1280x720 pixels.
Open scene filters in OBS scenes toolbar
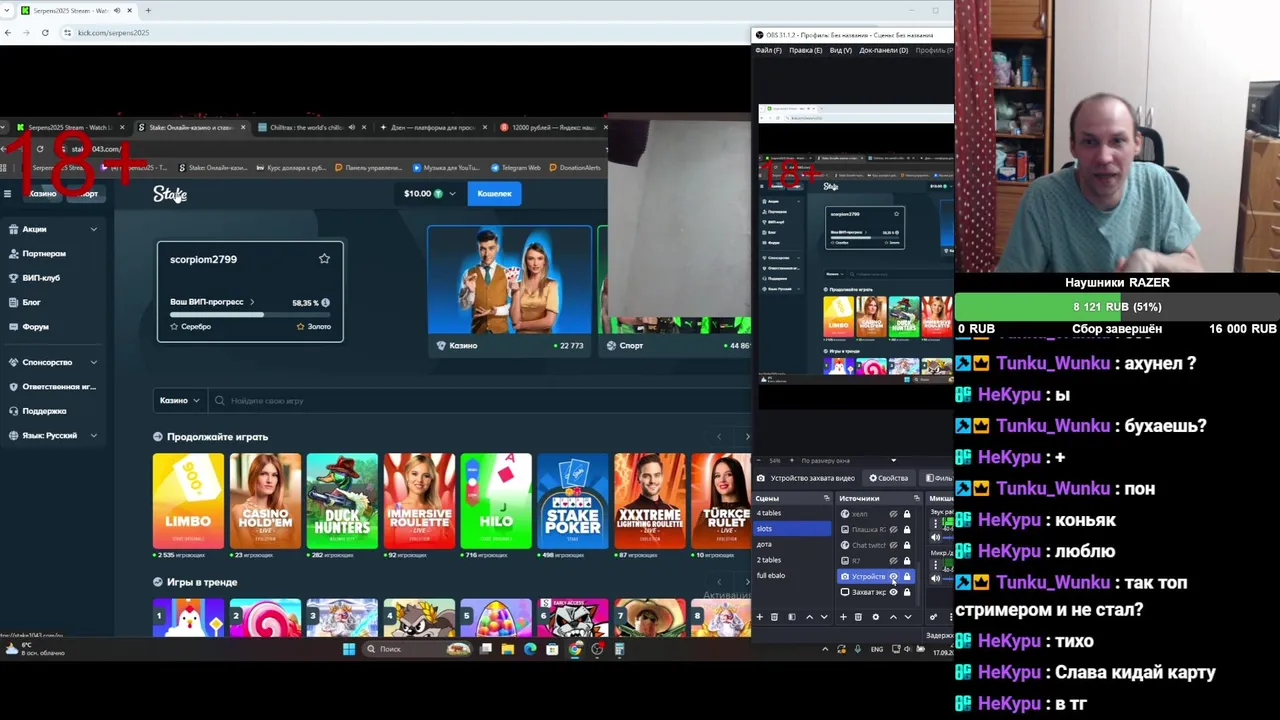click(792, 617)
